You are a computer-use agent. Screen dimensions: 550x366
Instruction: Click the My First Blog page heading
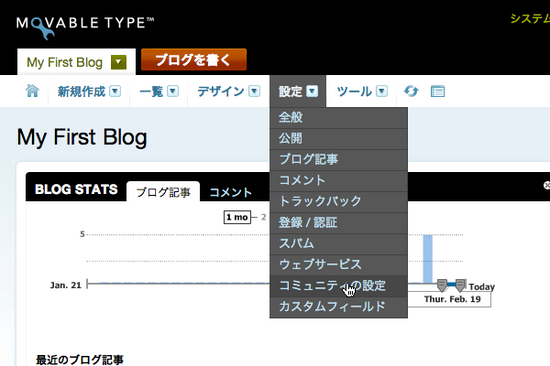coord(82,137)
